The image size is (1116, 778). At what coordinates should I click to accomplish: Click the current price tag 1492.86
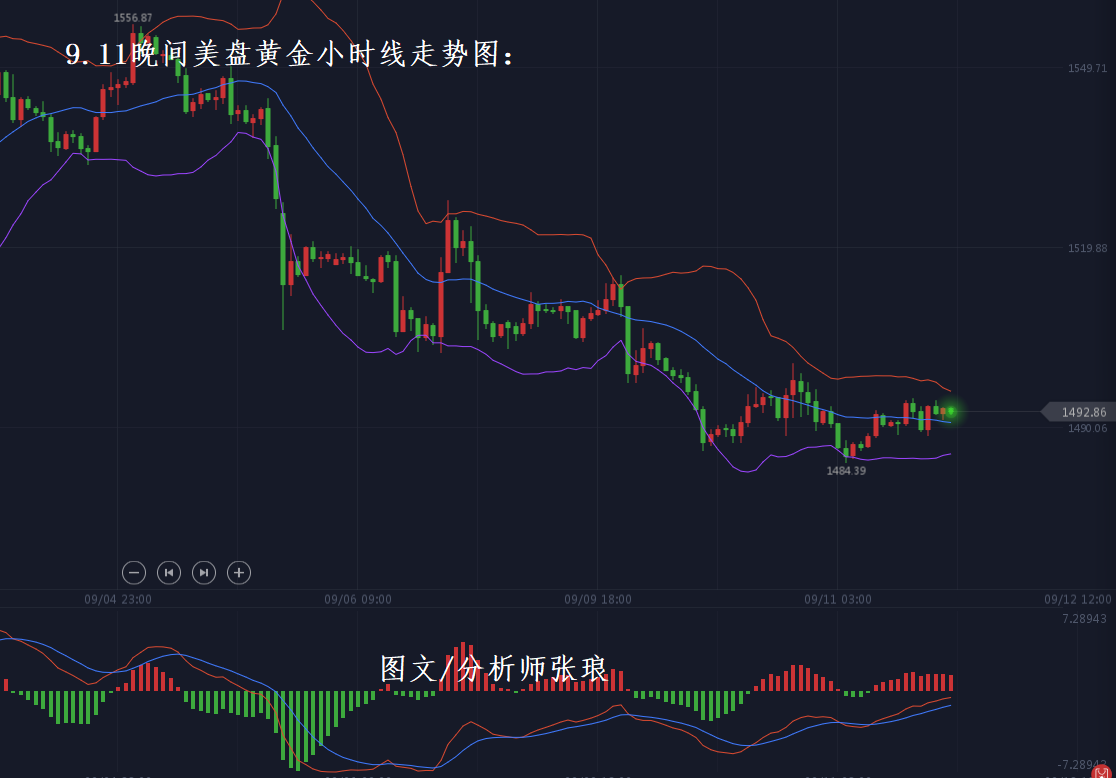(x=1078, y=412)
